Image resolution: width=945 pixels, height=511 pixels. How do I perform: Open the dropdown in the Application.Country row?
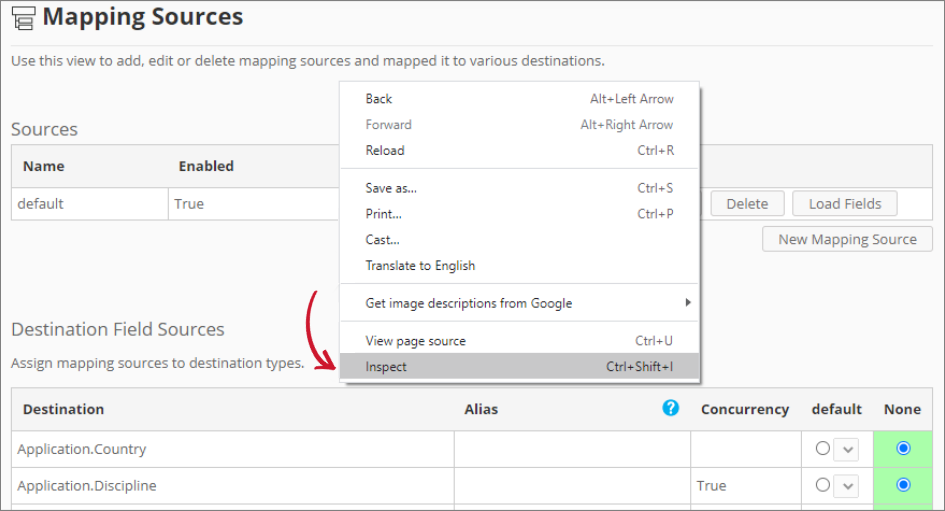pos(847,450)
